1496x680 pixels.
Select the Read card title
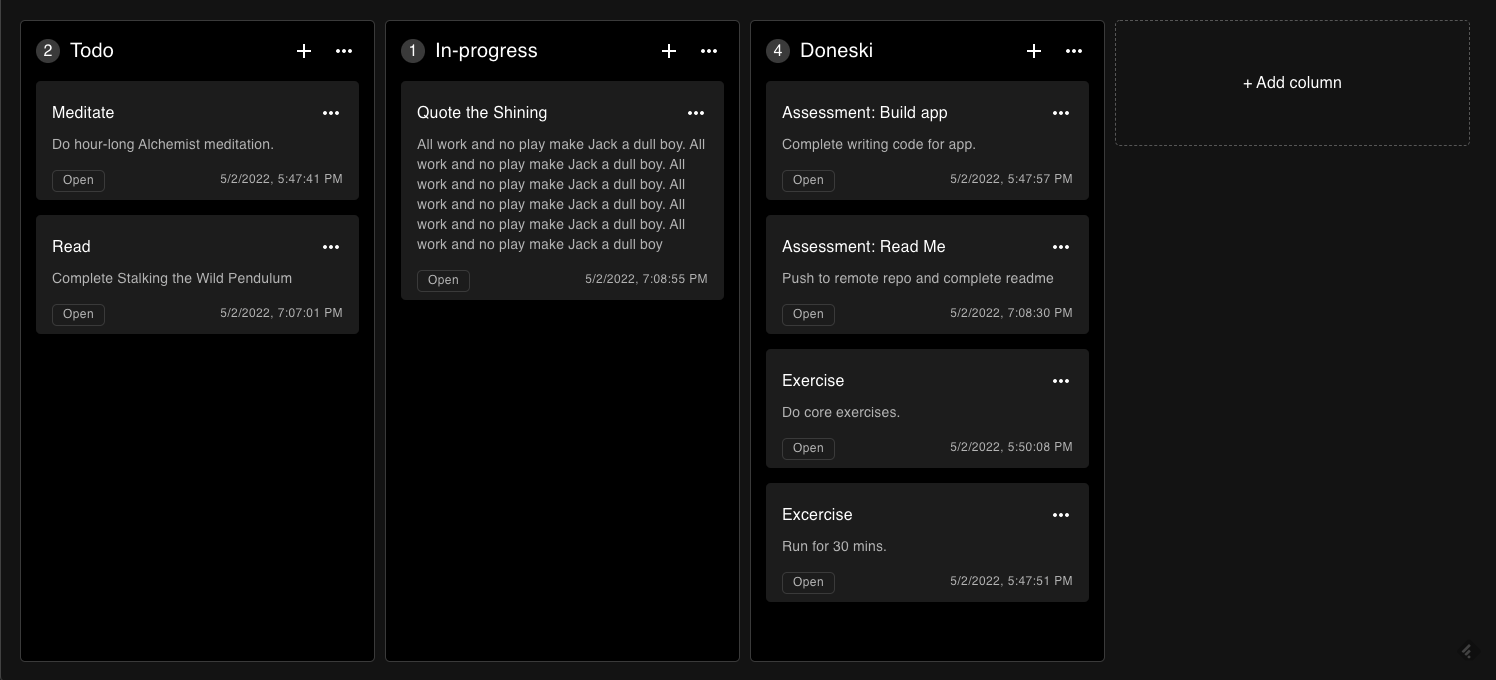pyautogui.click(x=71, y=247)
